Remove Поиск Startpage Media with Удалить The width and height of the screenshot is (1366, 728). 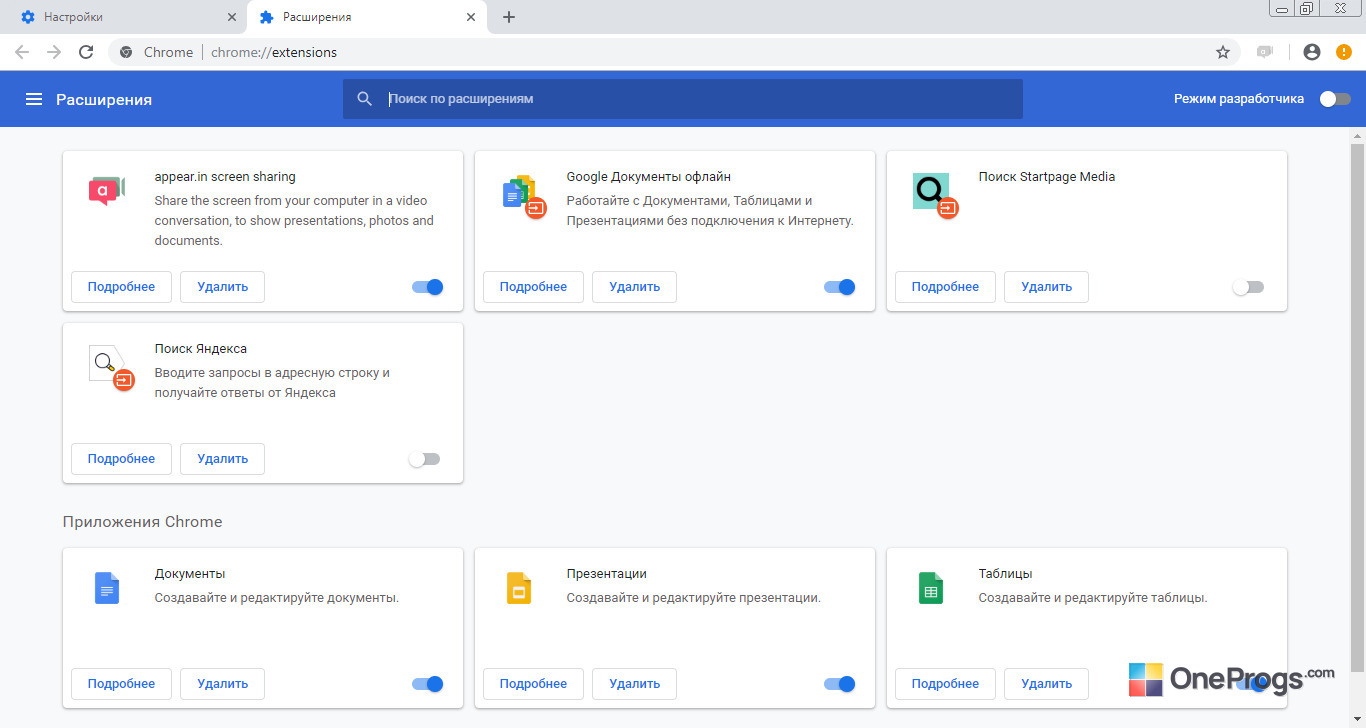tap(1046, 287)
